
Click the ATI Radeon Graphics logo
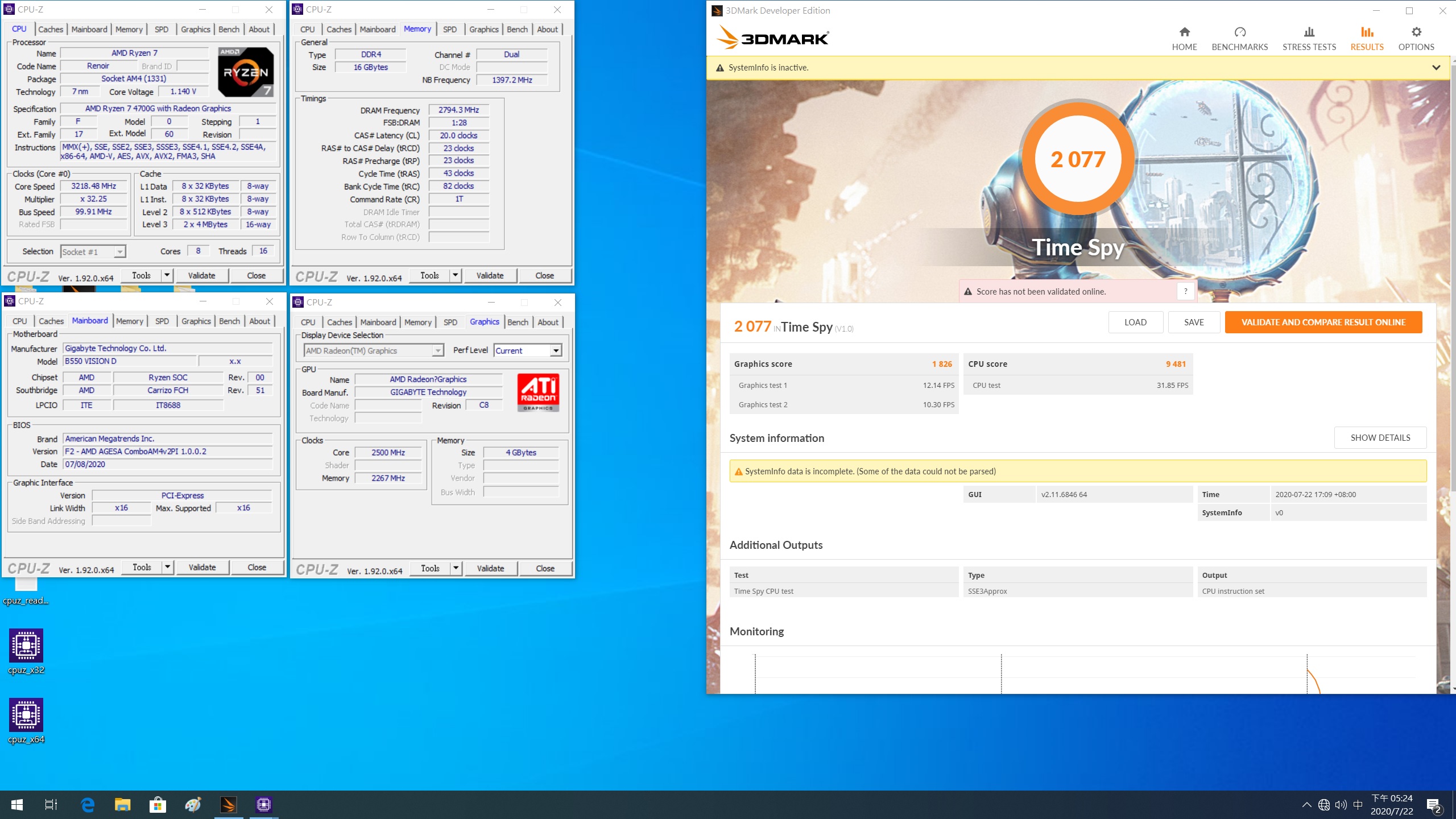[538, 392]
